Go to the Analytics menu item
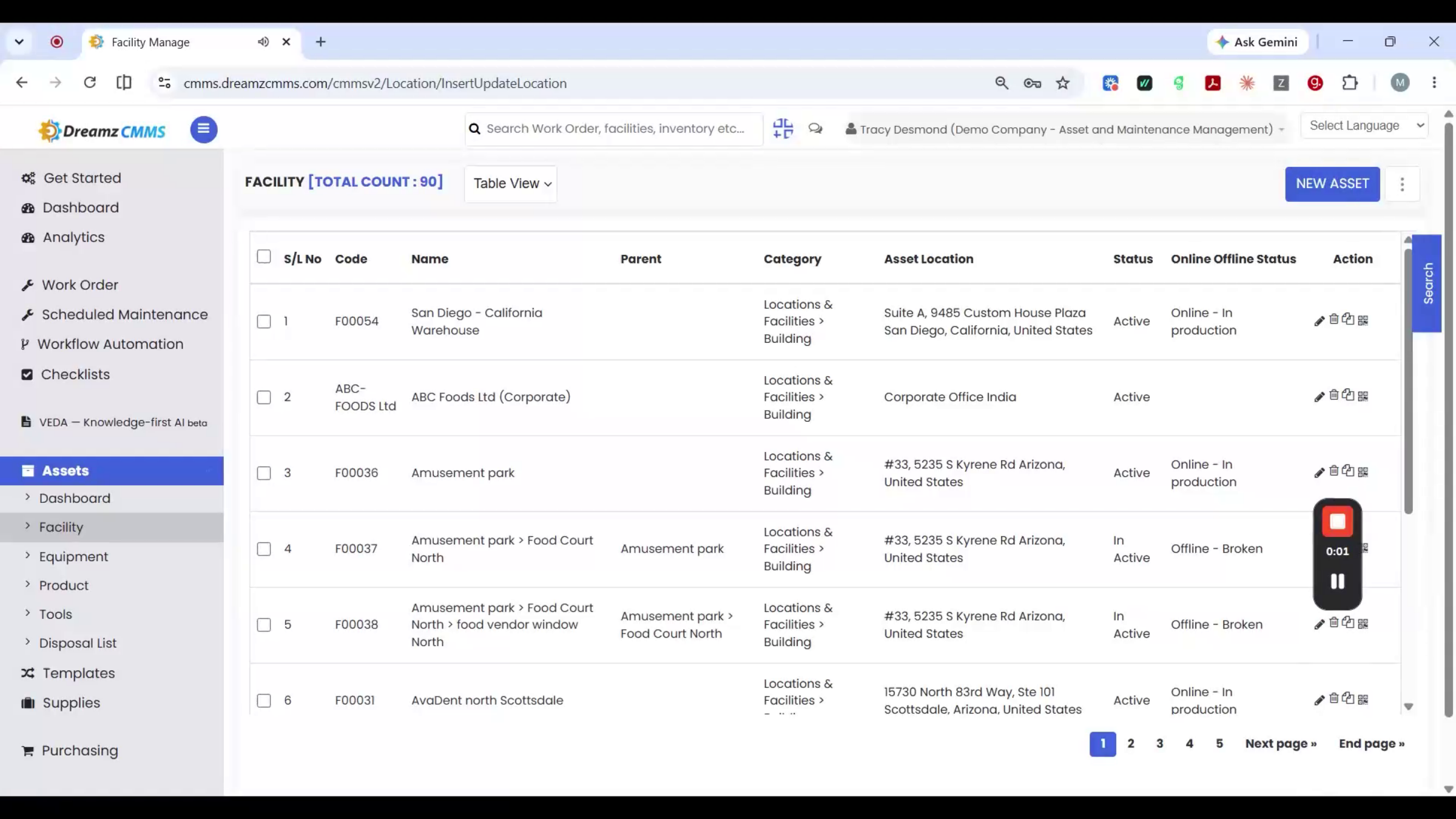 pos(73,237)
